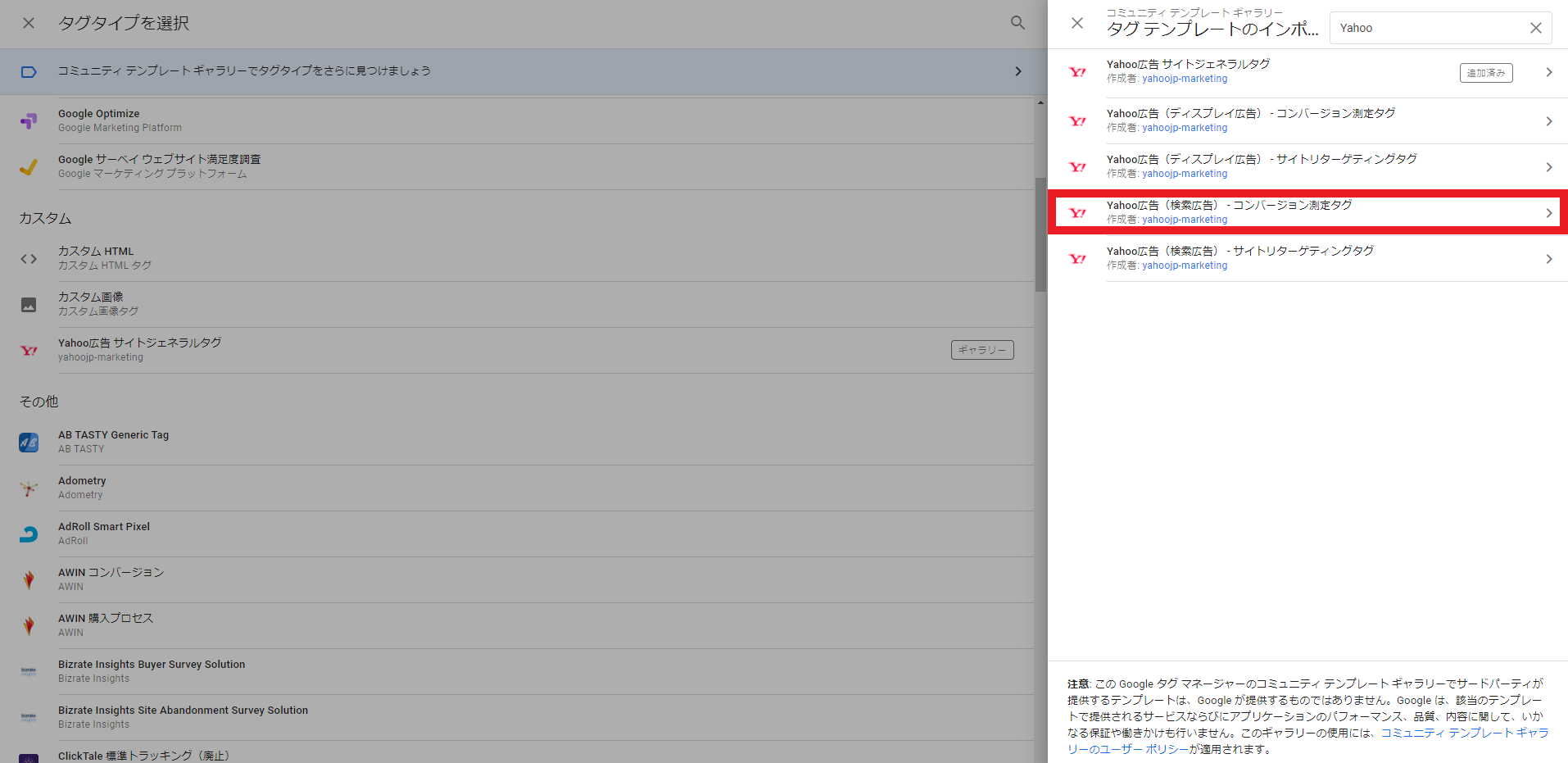Viewport: 1568px width, 763px height.
Task: Click the Bizrate Insights Buyer Survey icon
Action: pos(29,672)
